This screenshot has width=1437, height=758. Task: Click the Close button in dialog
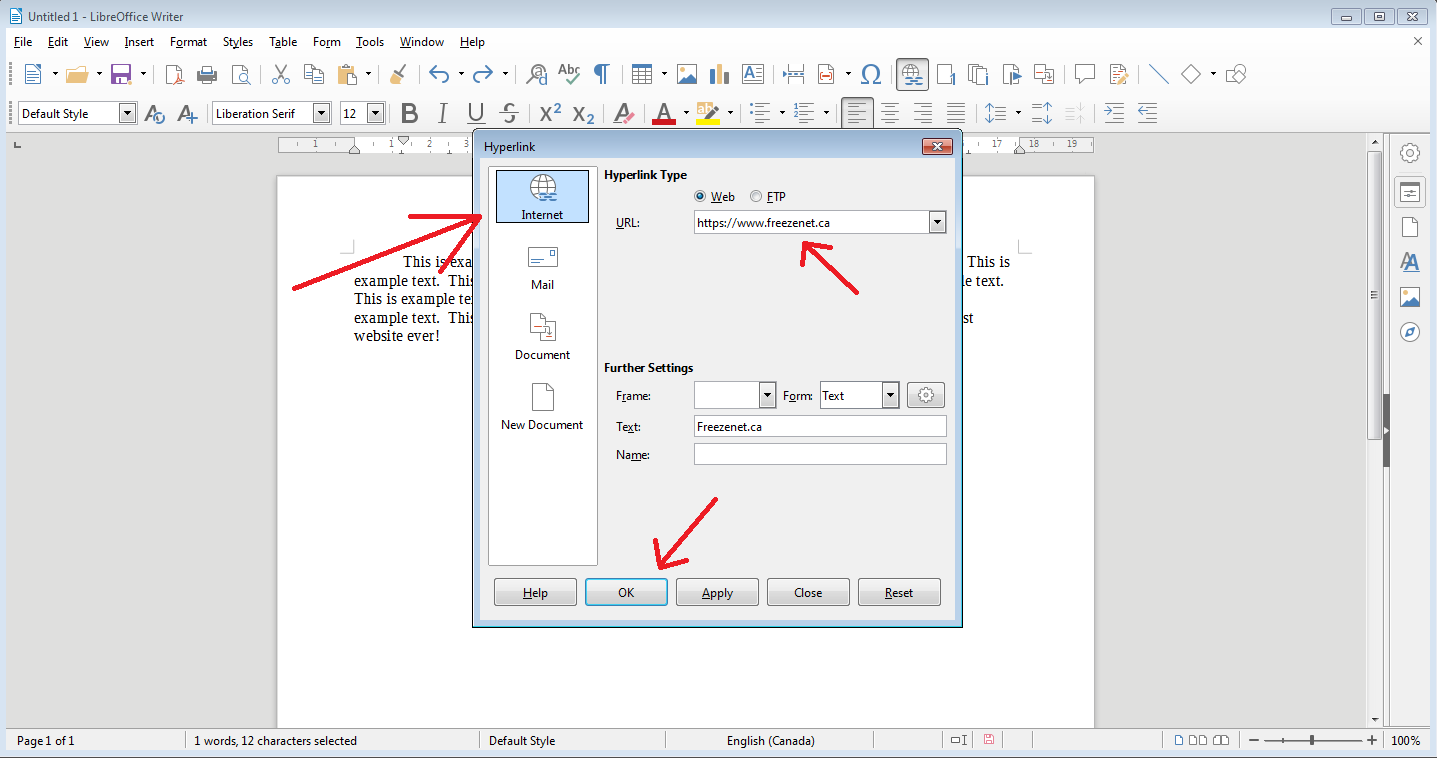pos(808,592)
